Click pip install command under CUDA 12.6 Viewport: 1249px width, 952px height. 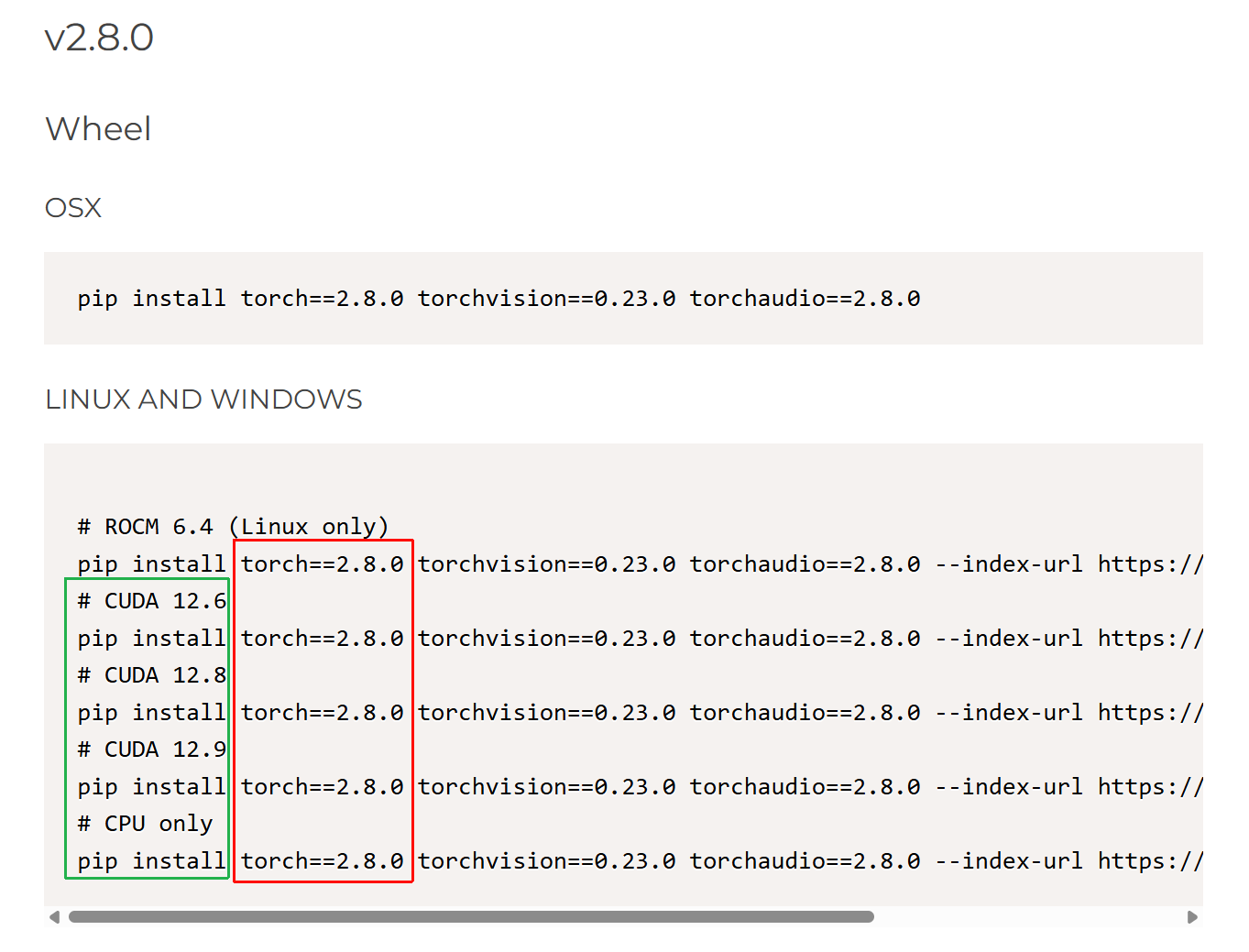[640, 639]
